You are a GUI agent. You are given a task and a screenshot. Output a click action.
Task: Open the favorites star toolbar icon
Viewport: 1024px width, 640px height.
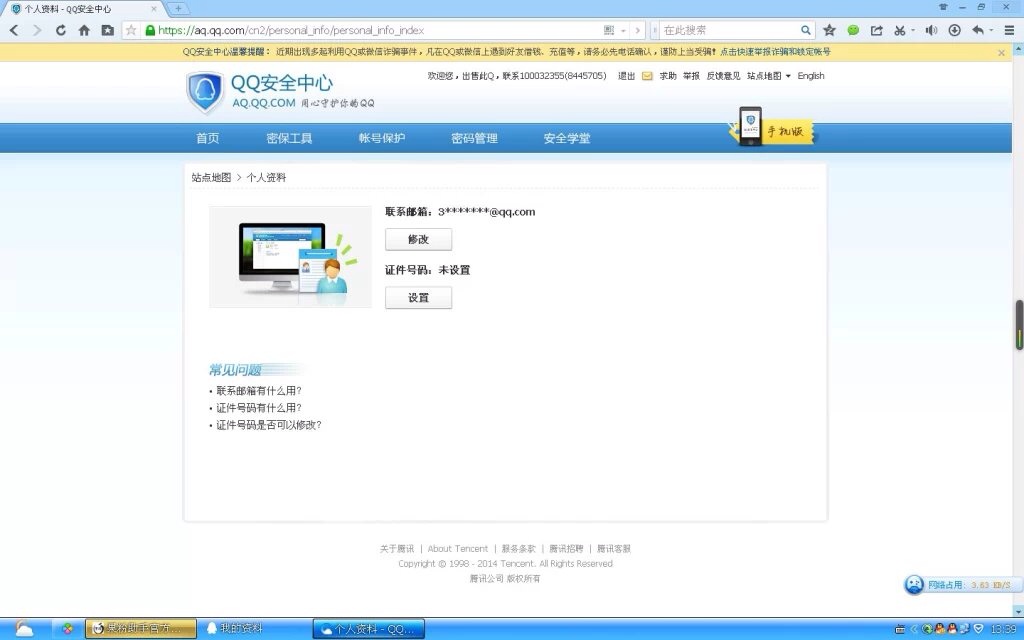click(x=829, y=30)
